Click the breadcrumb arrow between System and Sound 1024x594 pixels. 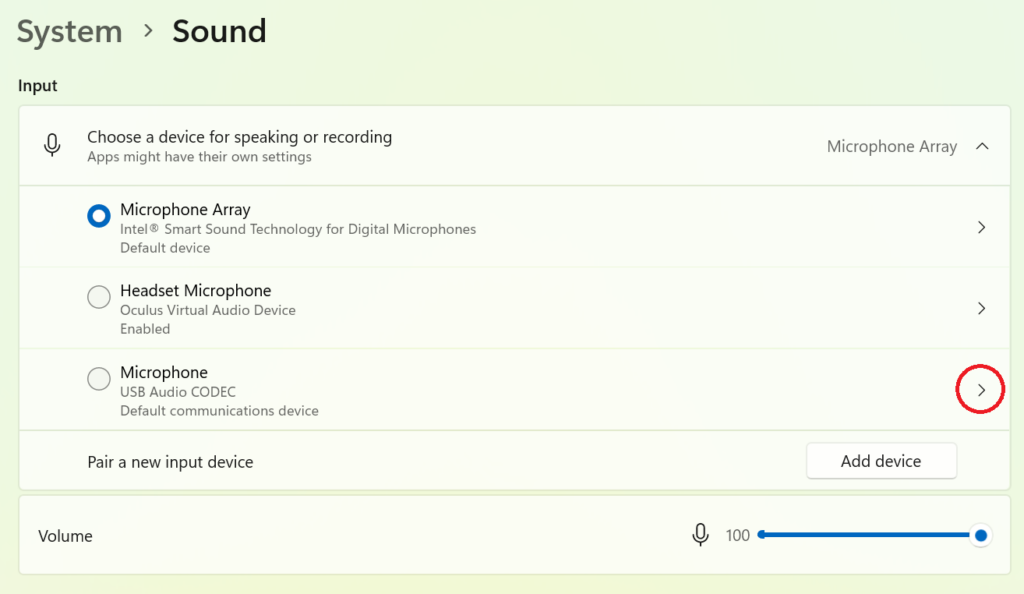[148, 31]
